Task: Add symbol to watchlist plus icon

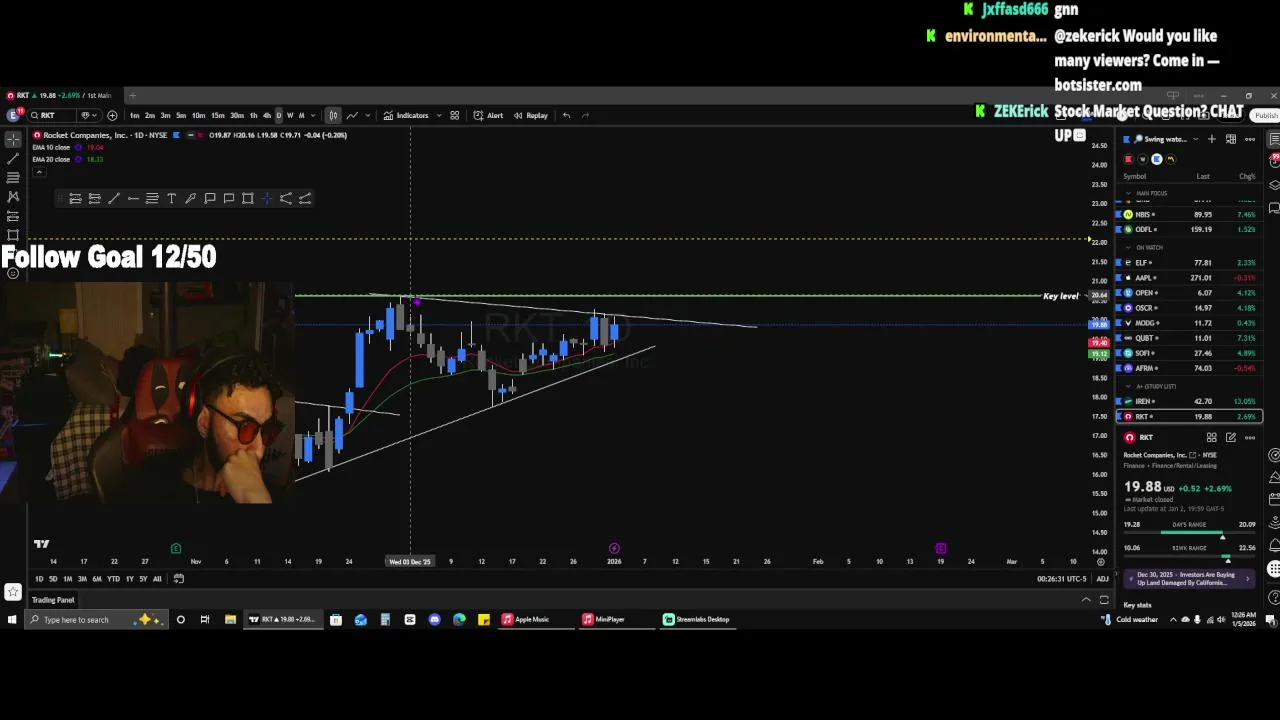Action: 1212,139
